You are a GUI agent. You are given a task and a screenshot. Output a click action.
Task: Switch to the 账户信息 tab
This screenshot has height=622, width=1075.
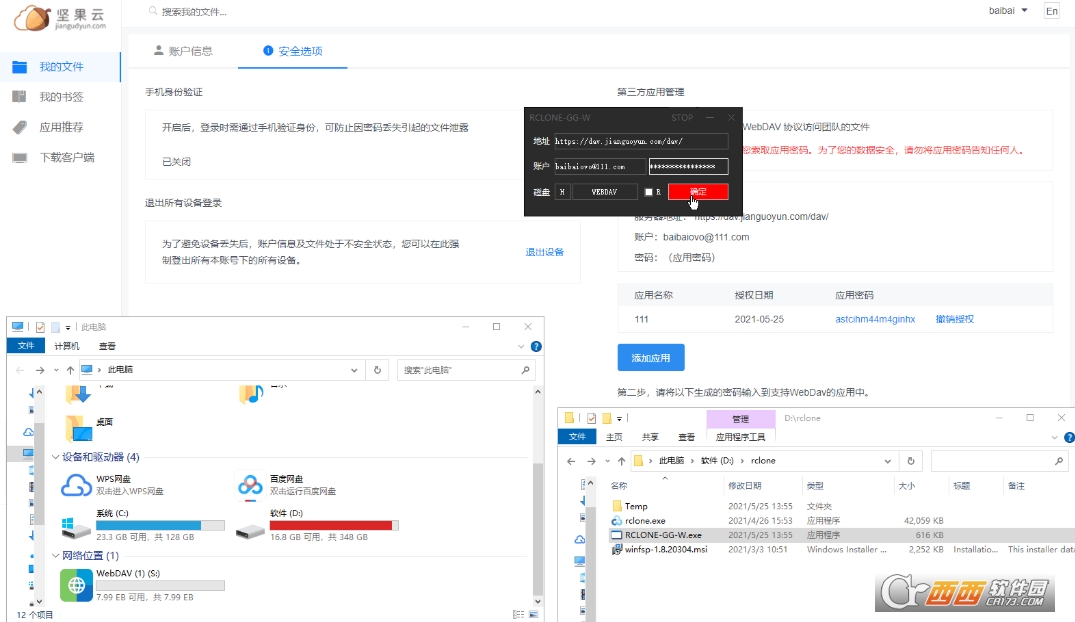coord(183,51)
